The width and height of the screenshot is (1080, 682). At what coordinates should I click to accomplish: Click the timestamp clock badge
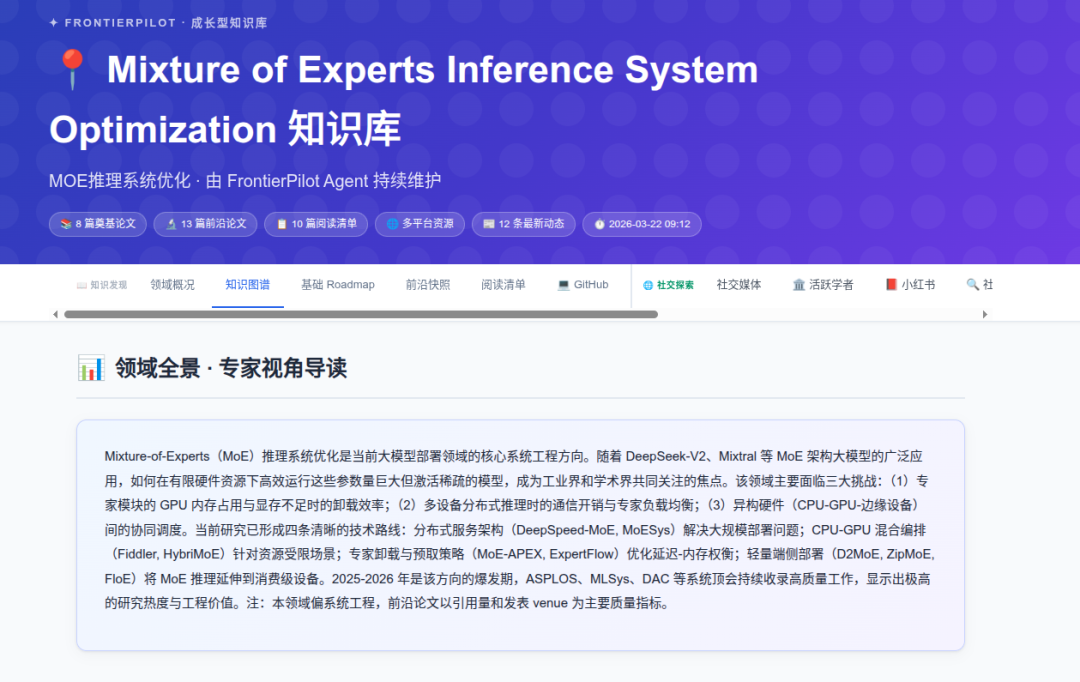[642, 224]
